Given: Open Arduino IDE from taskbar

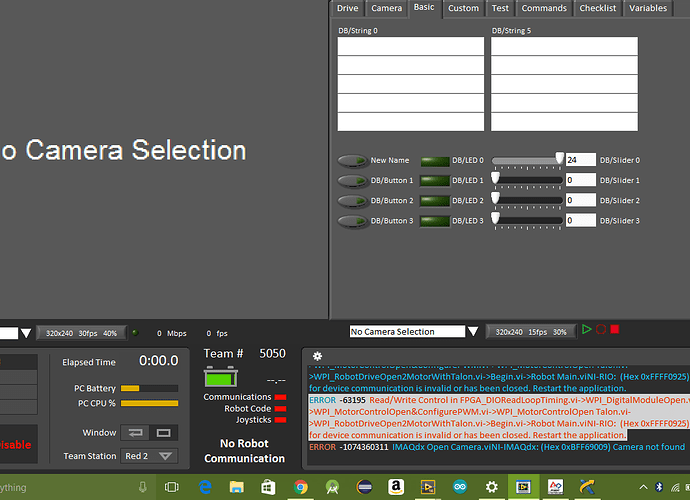Looking at the screenshot, I should [460, 487].
